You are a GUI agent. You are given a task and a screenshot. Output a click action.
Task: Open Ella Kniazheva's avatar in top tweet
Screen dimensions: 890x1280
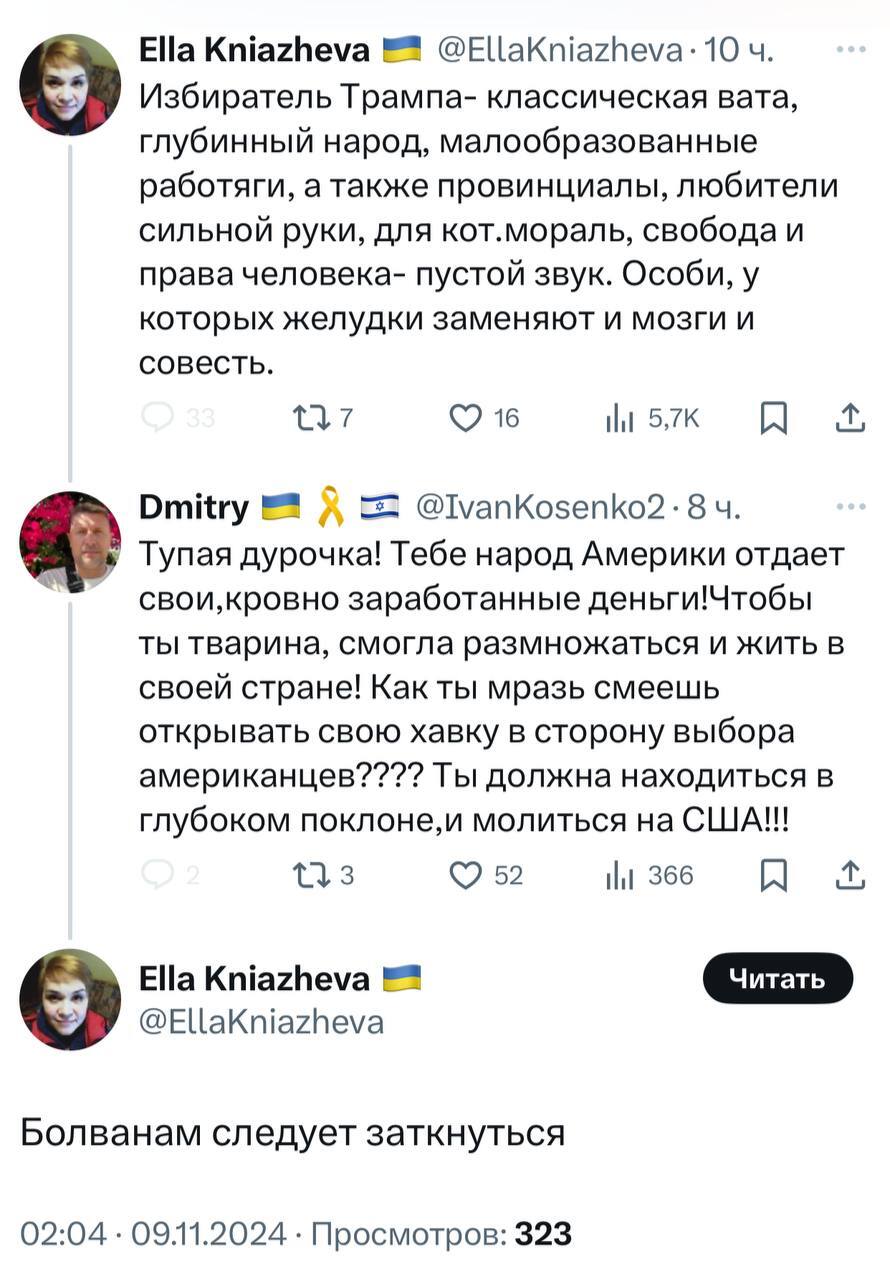tap(70, 85)
